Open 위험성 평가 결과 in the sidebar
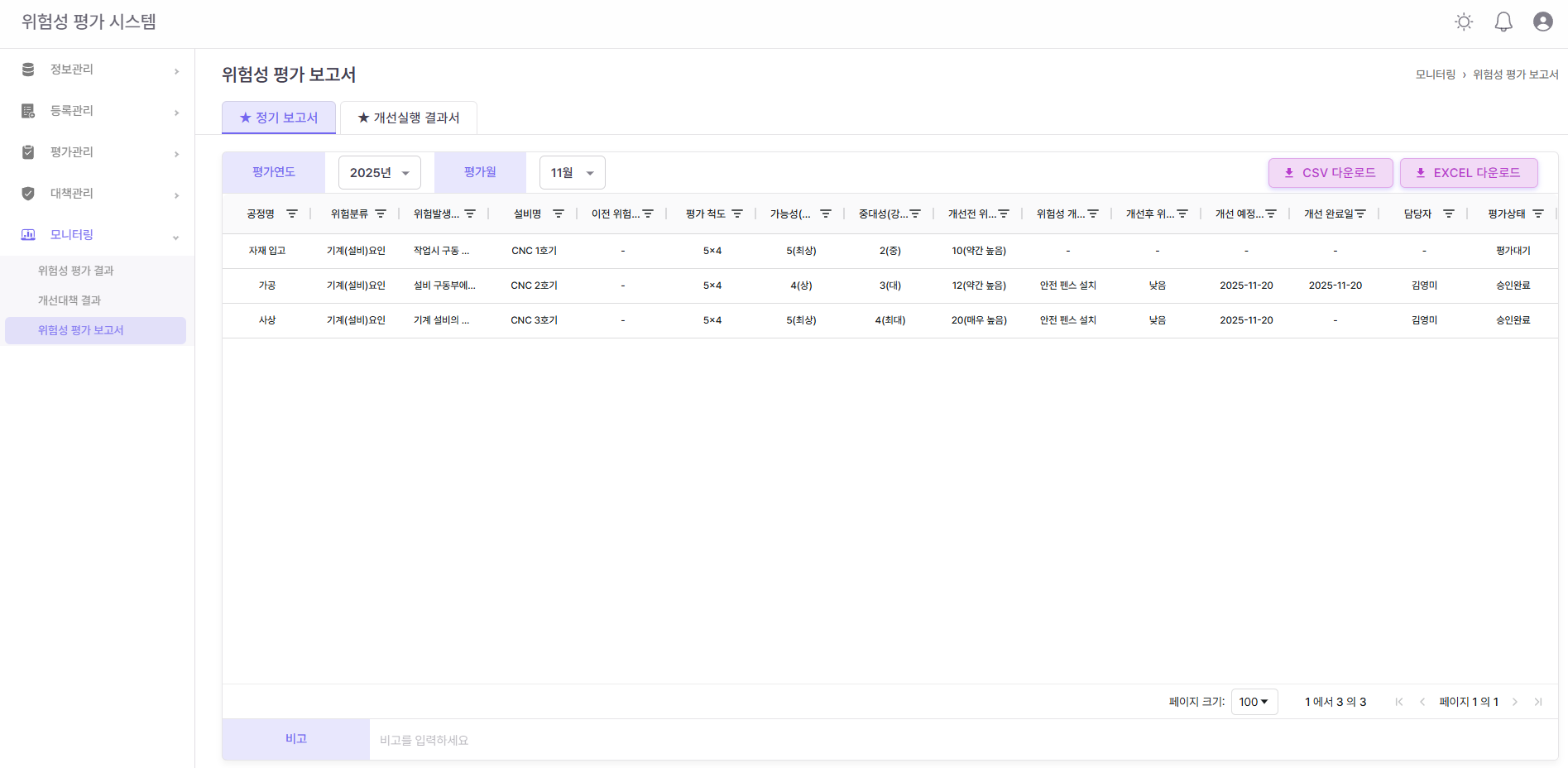This screenshot has width=1568, height=768. tap(76, 271)
